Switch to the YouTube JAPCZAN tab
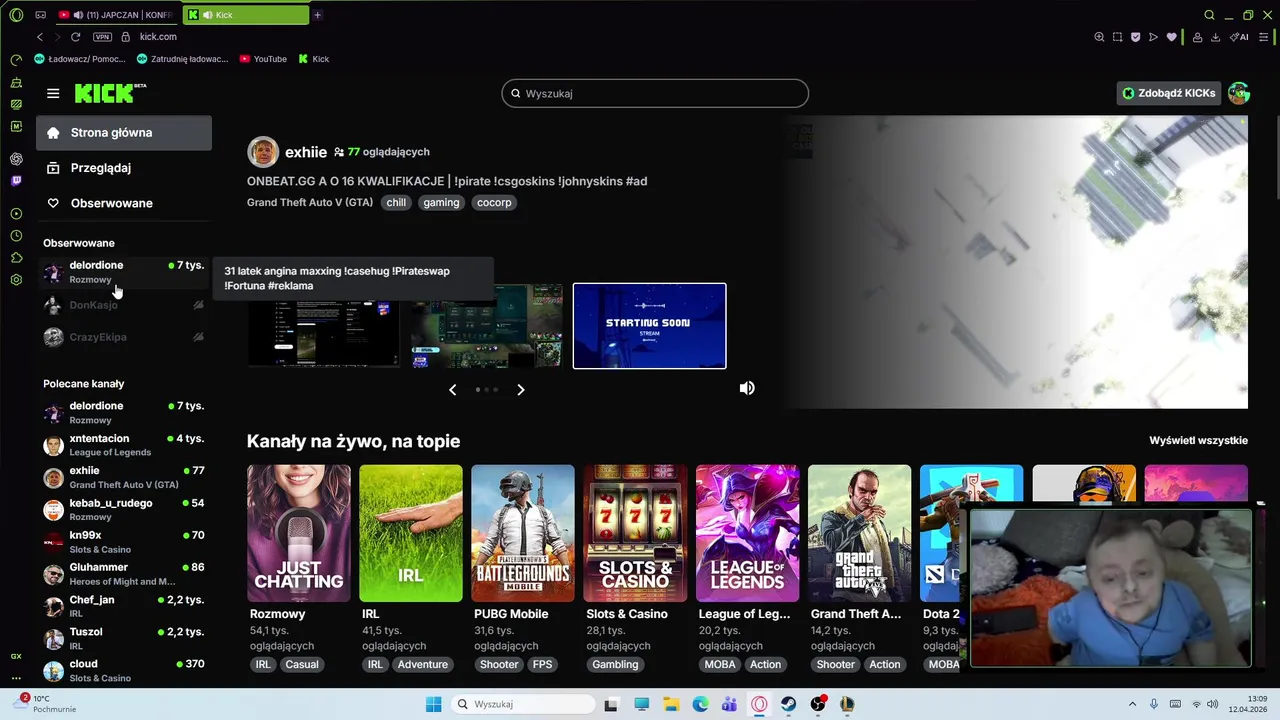Image resolution: width=1280 pixels, height=720 pixels. coord(116,15)
